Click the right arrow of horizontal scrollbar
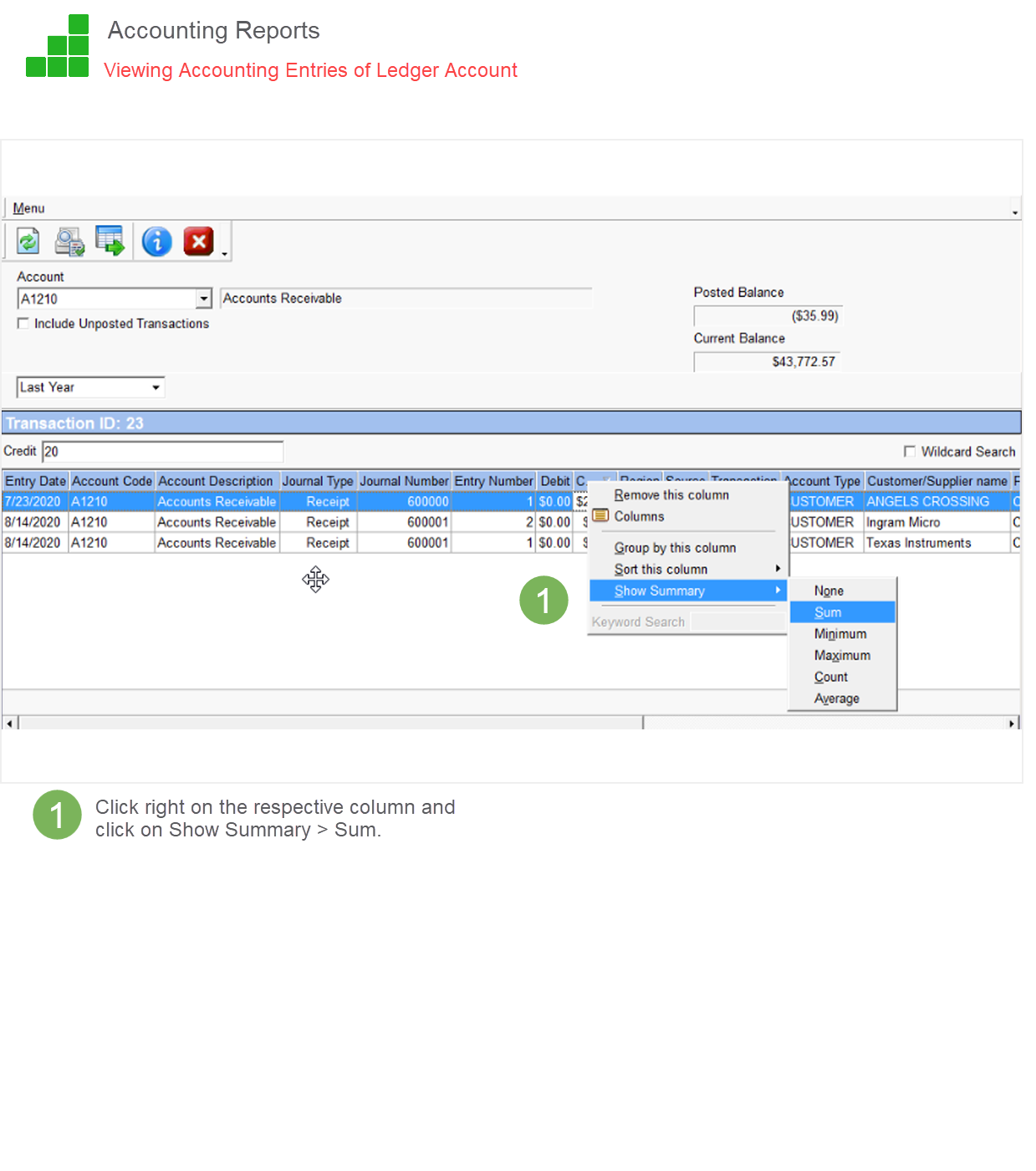The width and height of the screenshot is (1036, 1171). pos(1012,723)
